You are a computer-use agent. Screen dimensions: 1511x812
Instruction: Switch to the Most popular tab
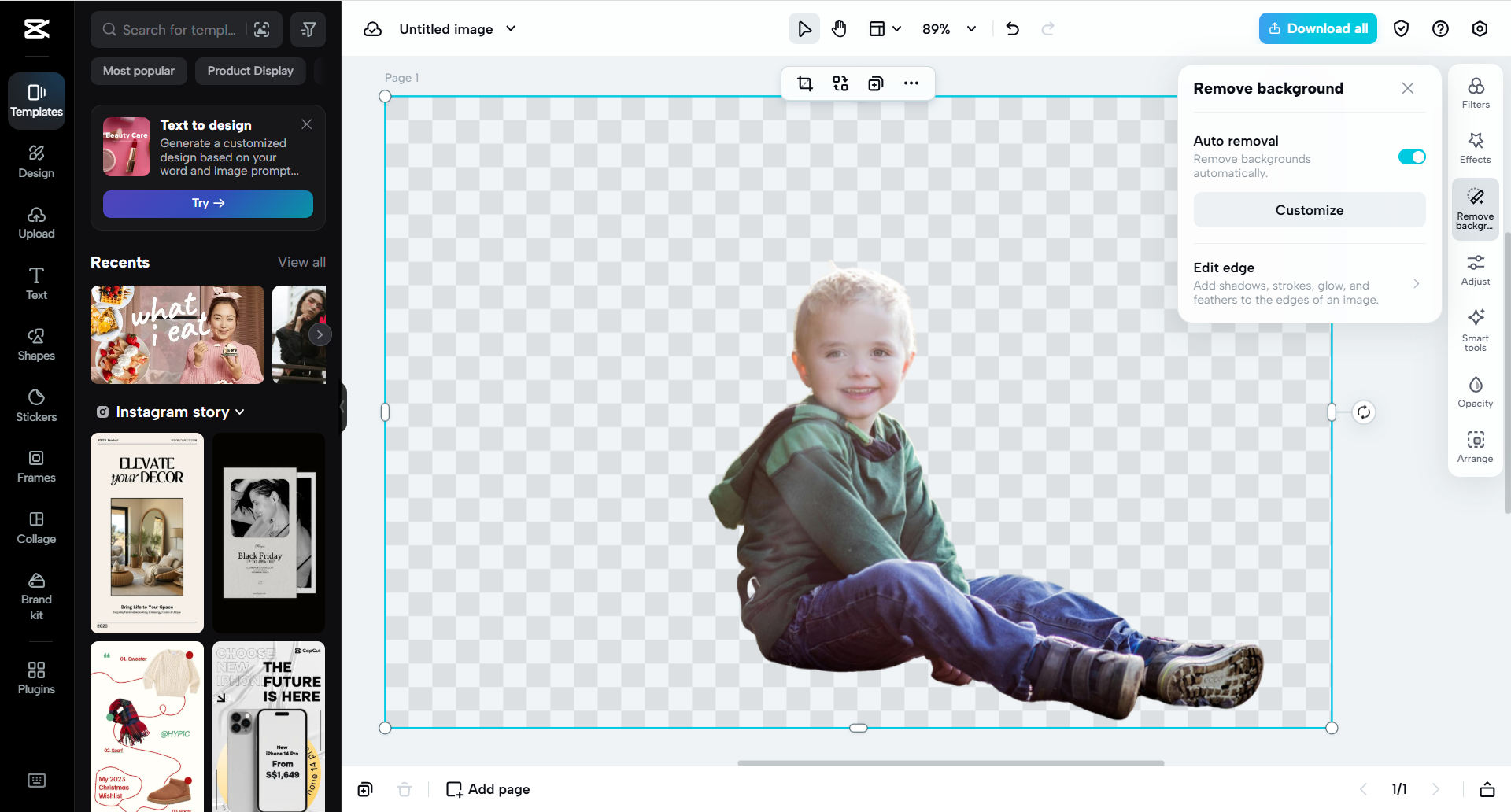[x=138, y=71]
